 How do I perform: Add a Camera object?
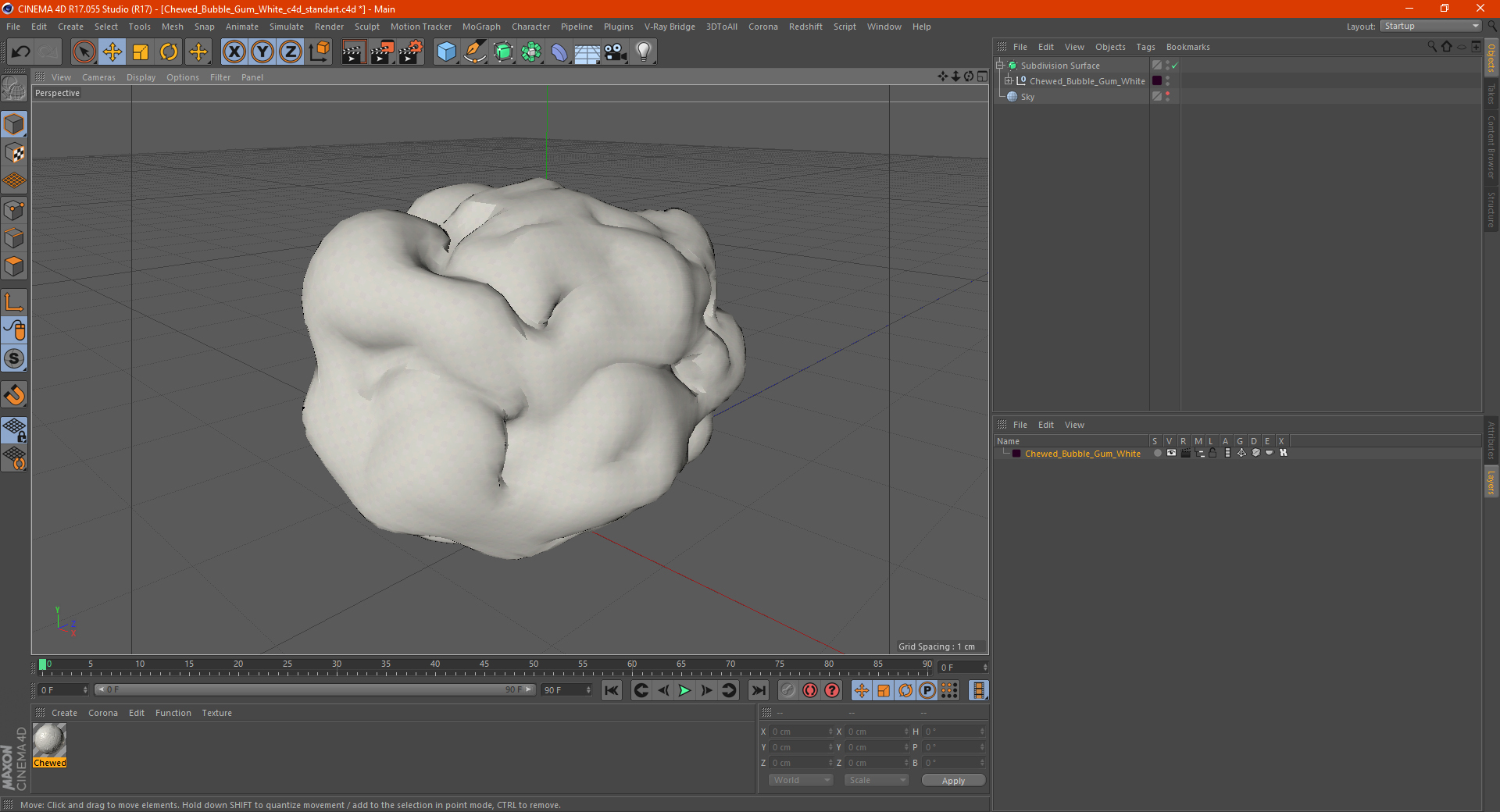[x=616, y=52]
